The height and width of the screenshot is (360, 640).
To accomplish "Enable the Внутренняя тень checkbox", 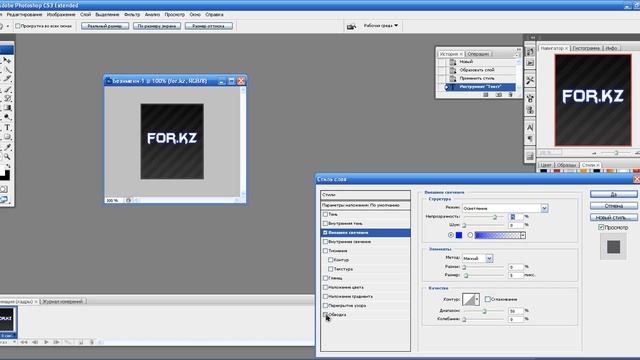I will point(325,223).
